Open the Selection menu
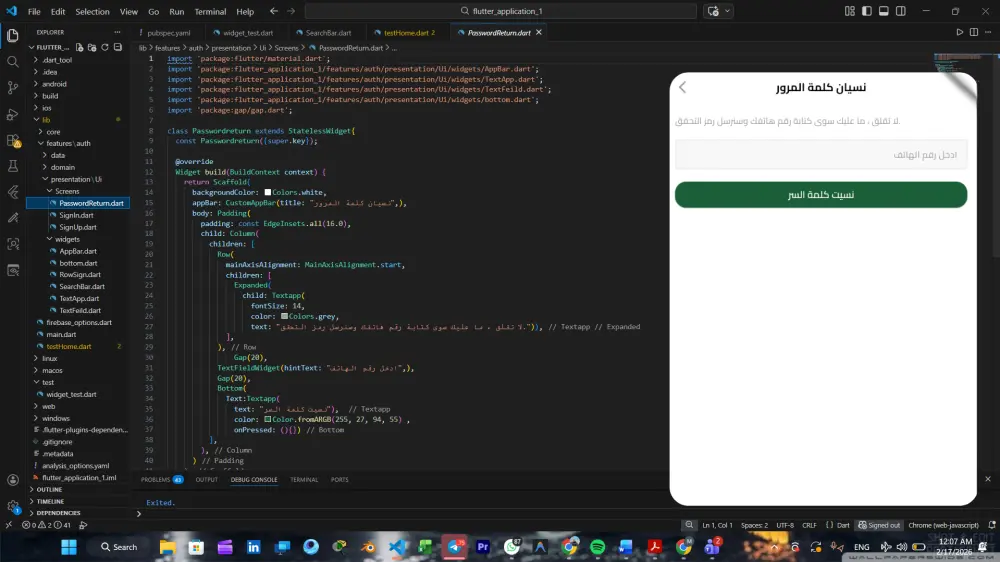Viewport: 1000px width, 562px height. click(x=92, y=11)
